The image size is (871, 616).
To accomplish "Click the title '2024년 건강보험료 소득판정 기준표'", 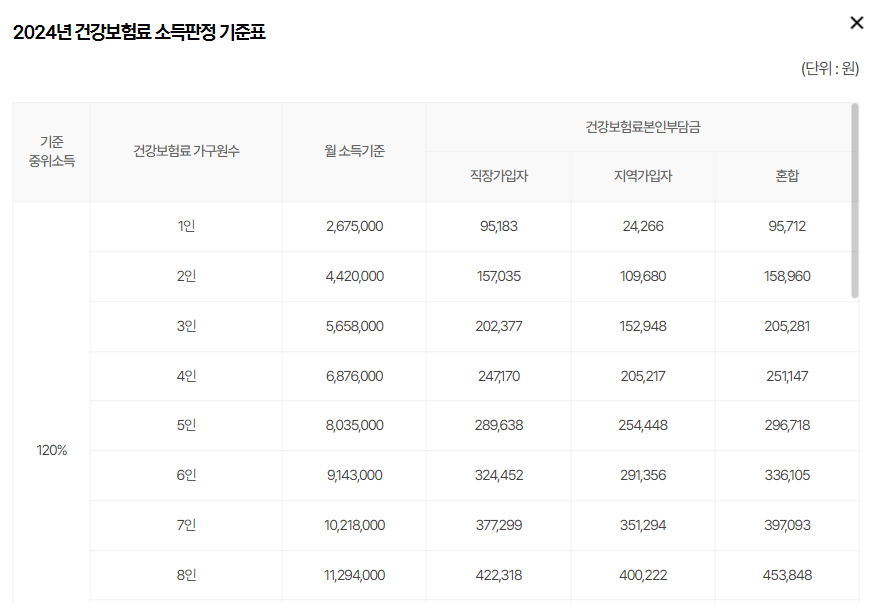I will coord(139,32).
